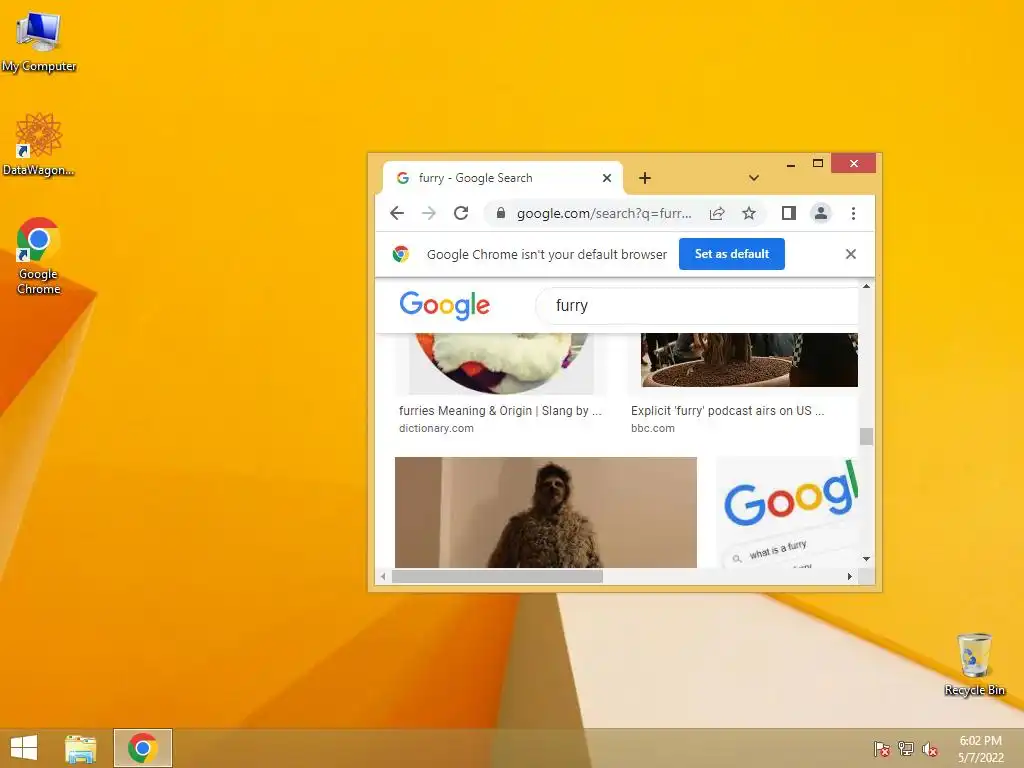Click the Google logo on the search page
The width and height of the screenshot is (1024, 768).
[x=445, y=305]
